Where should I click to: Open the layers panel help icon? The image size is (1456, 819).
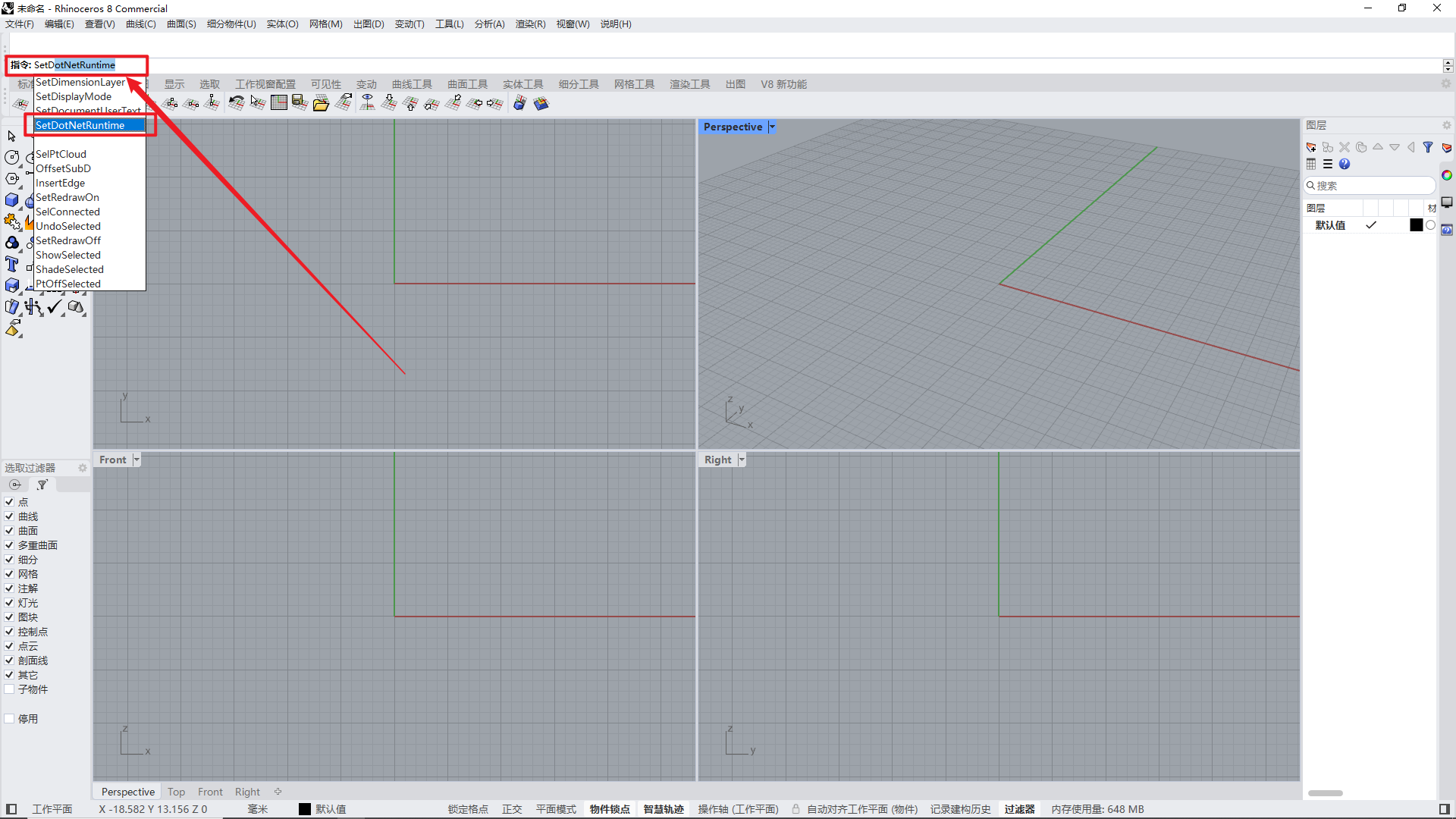(x=1345, y=164)
